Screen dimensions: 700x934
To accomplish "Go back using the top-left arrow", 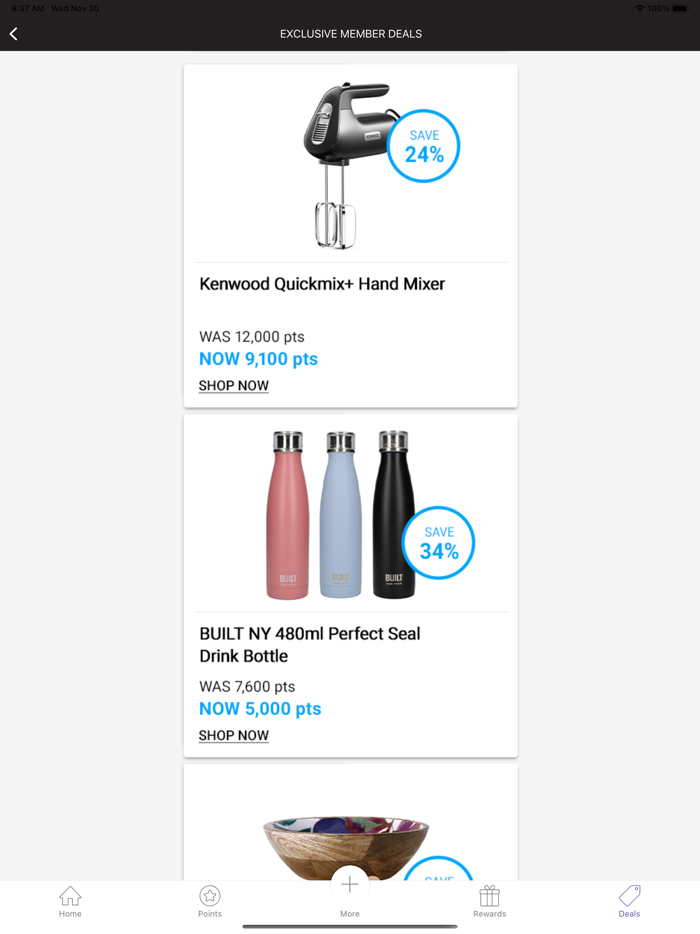I will pyautogui.click(x=14, y=33).
